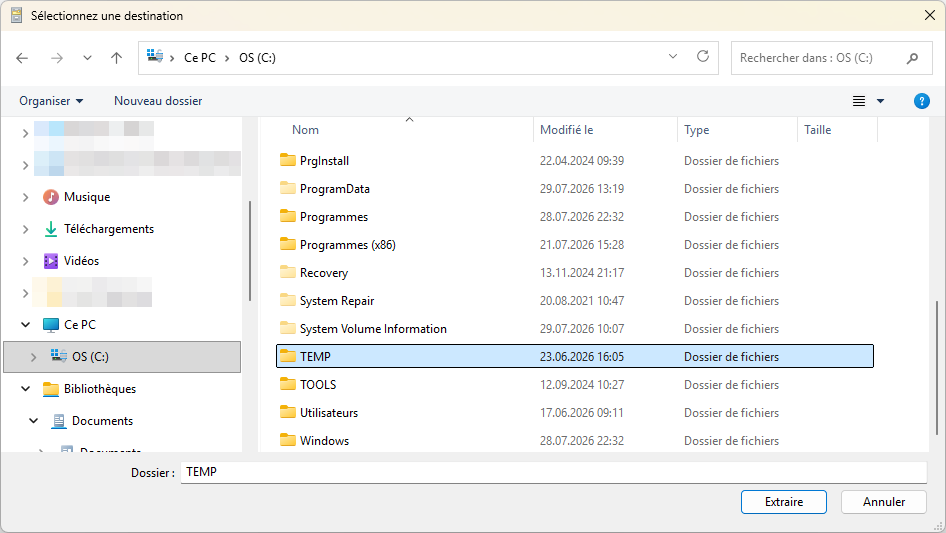946x533 pixels.
Task: Open Téléchargements in the navigation pane
Action: [109, 229]
